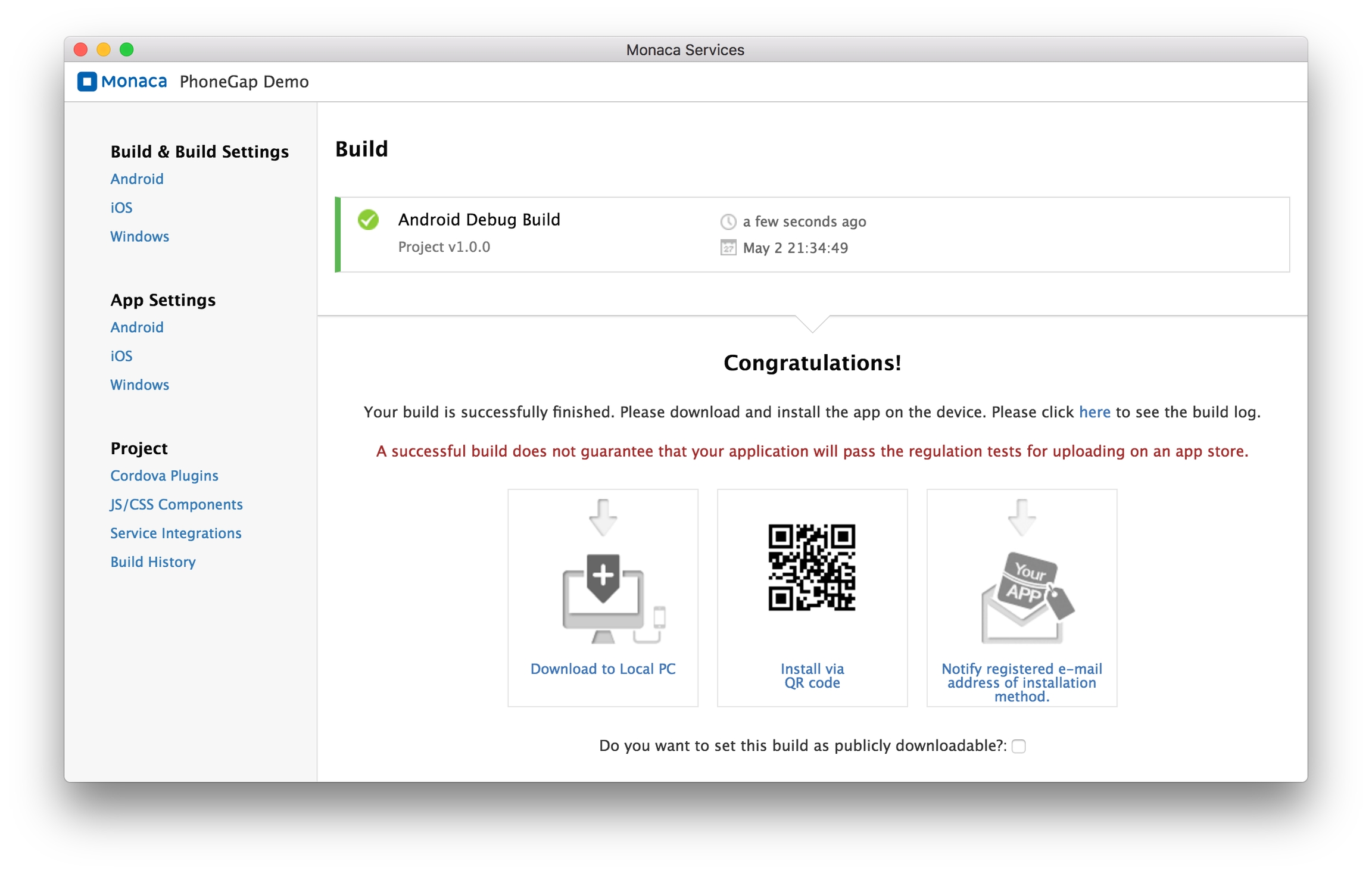Click the clock icon beside 'a few seconds ago'
The image size is (1372, 874).
pos(728,221)
